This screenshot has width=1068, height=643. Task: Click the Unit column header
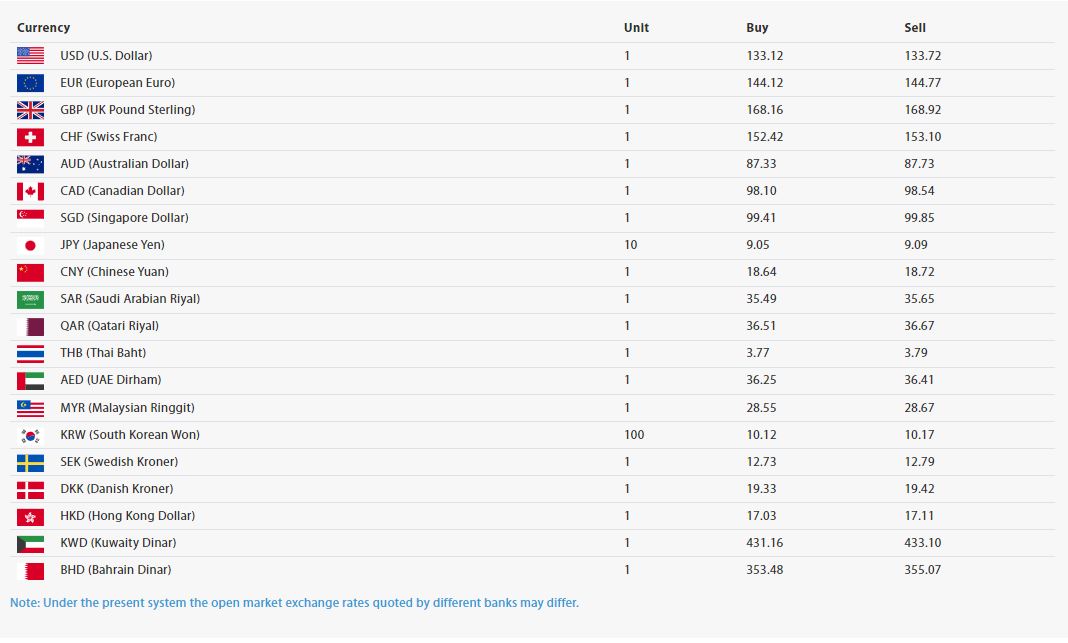click(x=636, y=28)
